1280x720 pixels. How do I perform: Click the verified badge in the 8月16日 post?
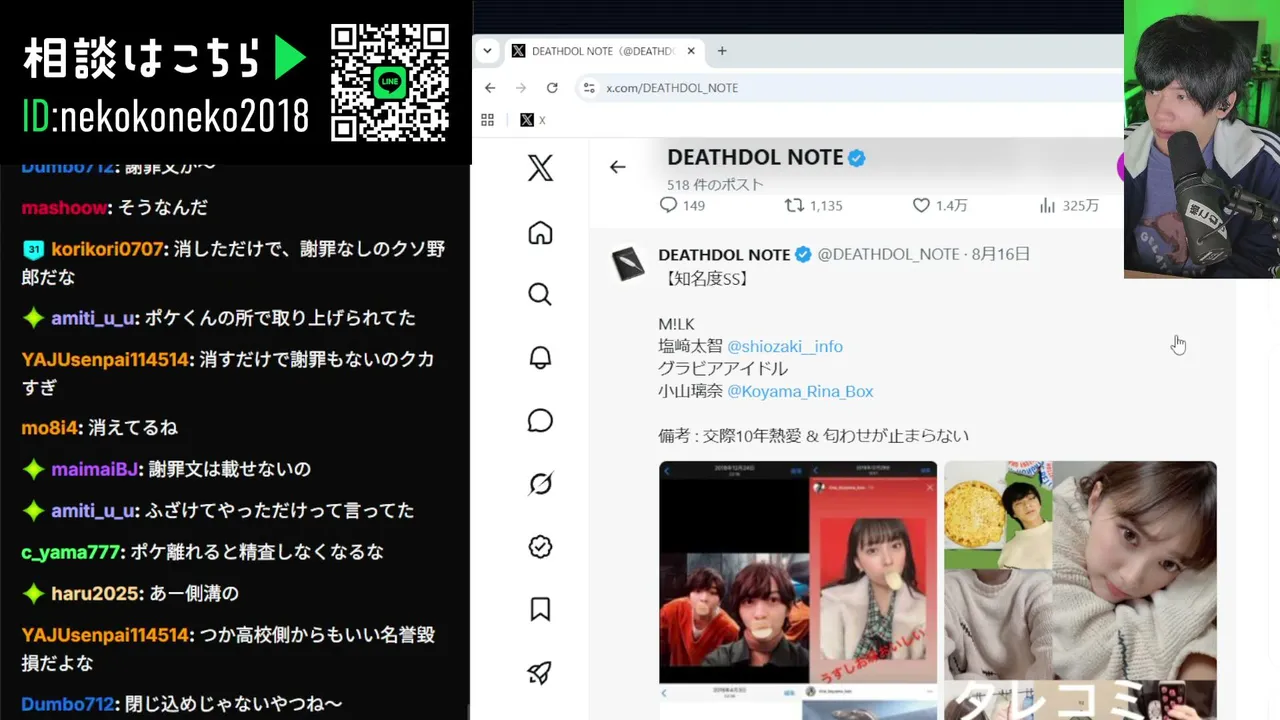(x=803, y=255)
